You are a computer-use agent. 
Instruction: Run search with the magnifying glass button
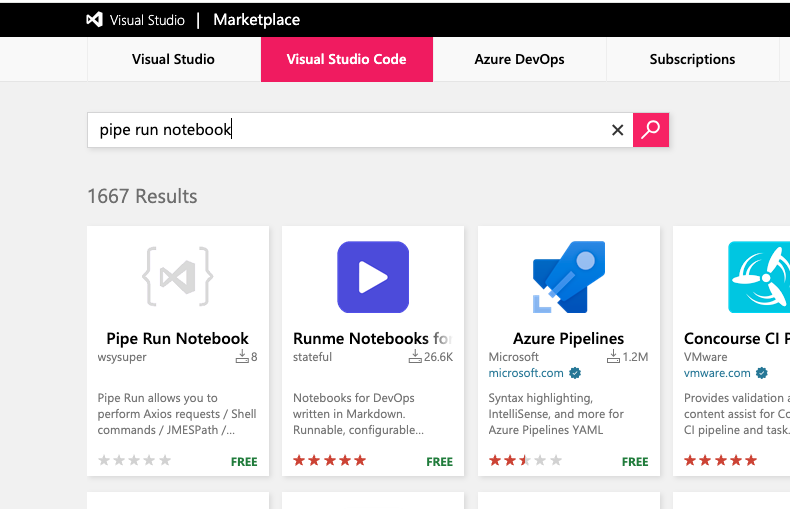(651, 130)
